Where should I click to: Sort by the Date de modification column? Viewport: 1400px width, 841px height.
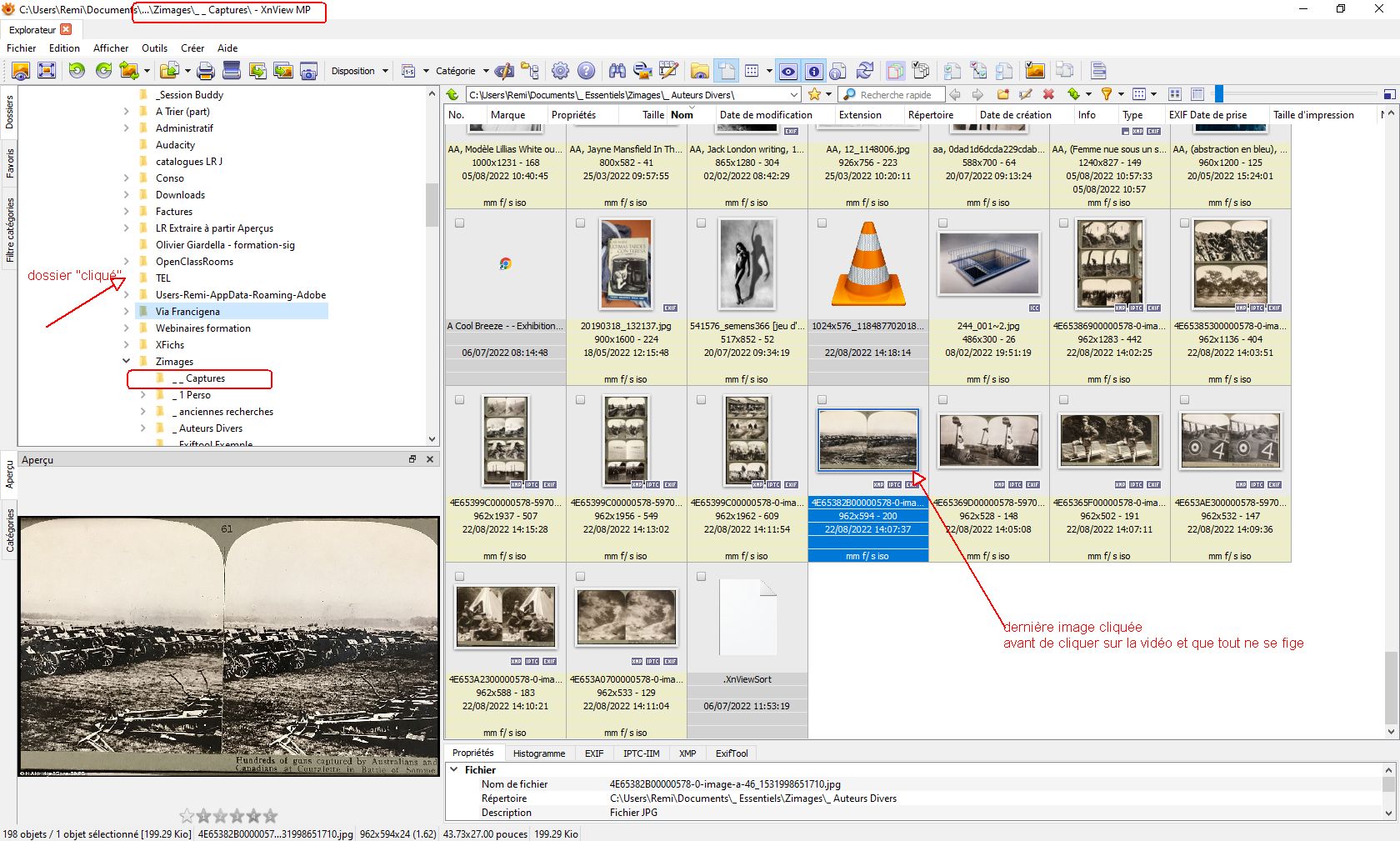pos(765,115)
